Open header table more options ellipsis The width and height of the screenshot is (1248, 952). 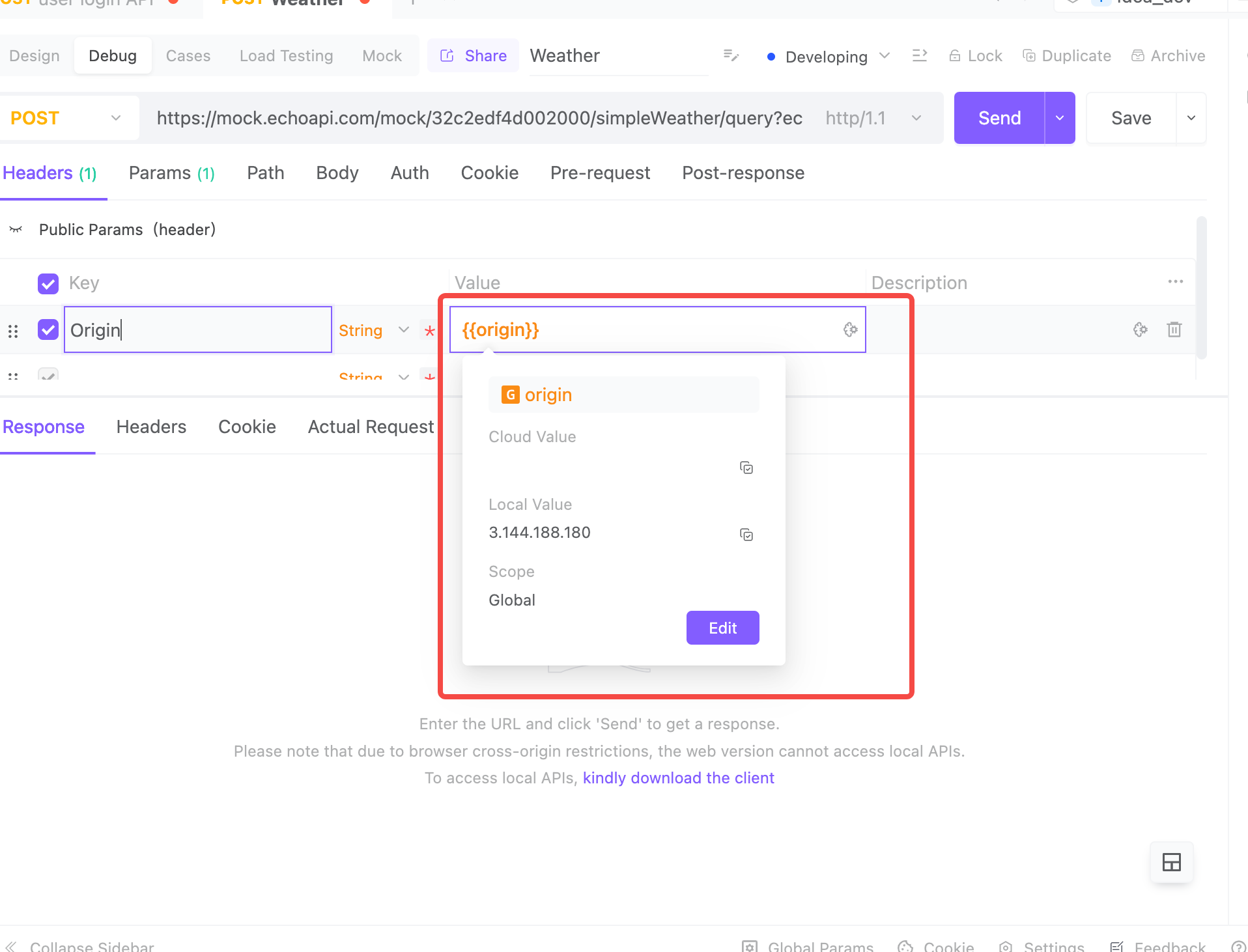pyautogui.click(x=1176, y=281)
